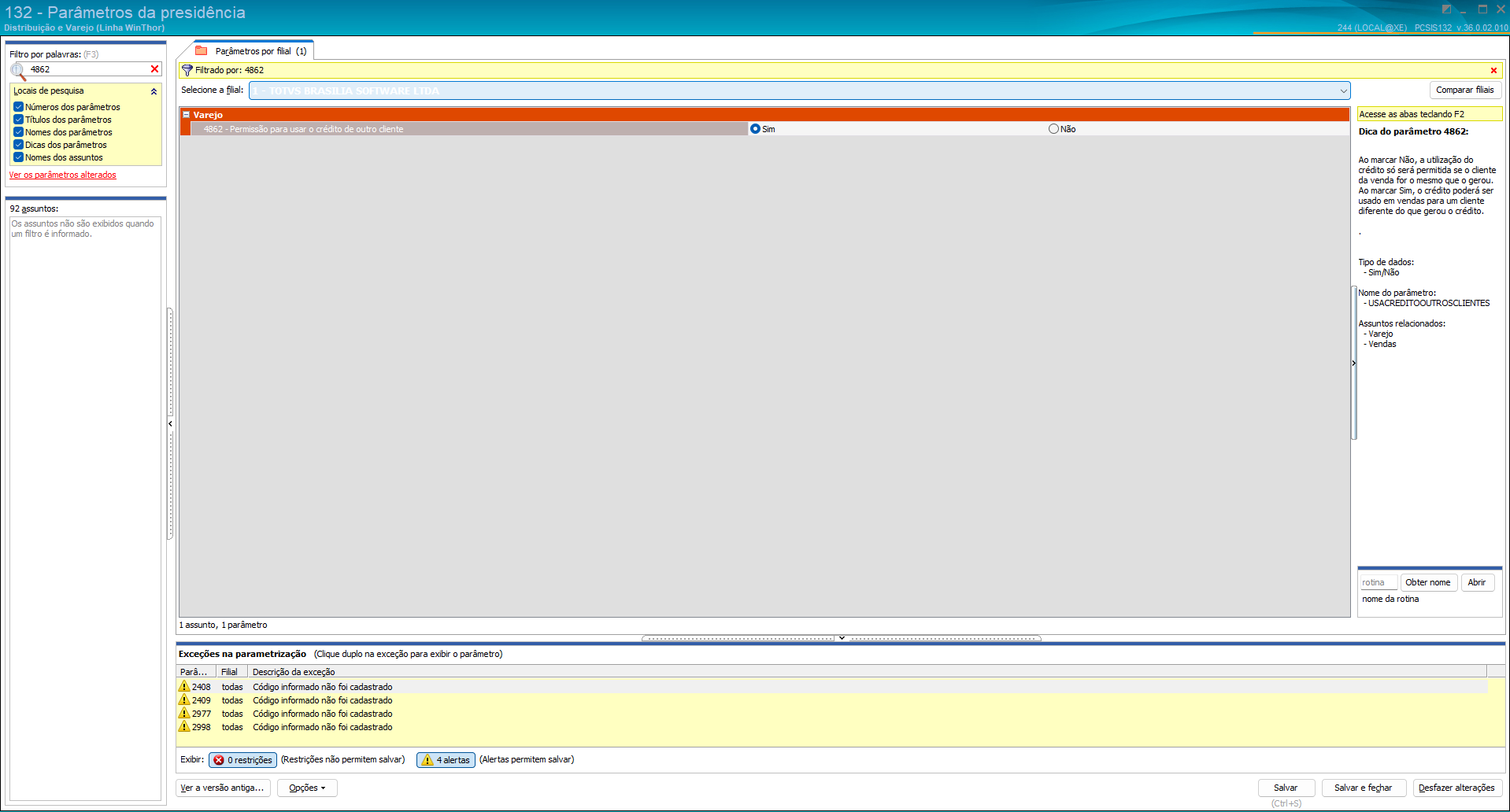
Task: Sort exceptions by 'Filial' column header
Action: tap(231, 672)
